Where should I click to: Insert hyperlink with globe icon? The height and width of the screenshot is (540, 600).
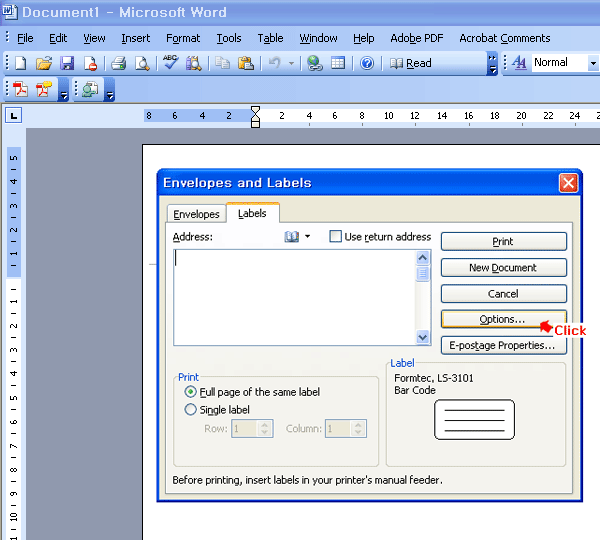tap(315, 63)
